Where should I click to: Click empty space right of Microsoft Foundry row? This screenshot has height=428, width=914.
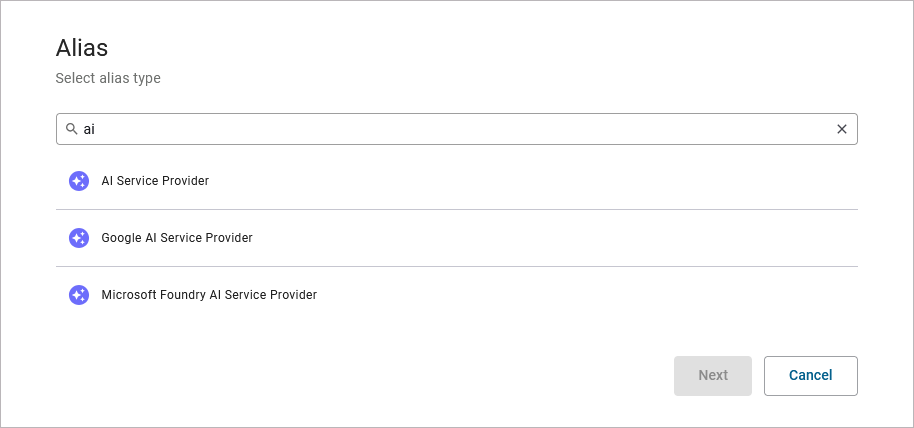(600, 295)
